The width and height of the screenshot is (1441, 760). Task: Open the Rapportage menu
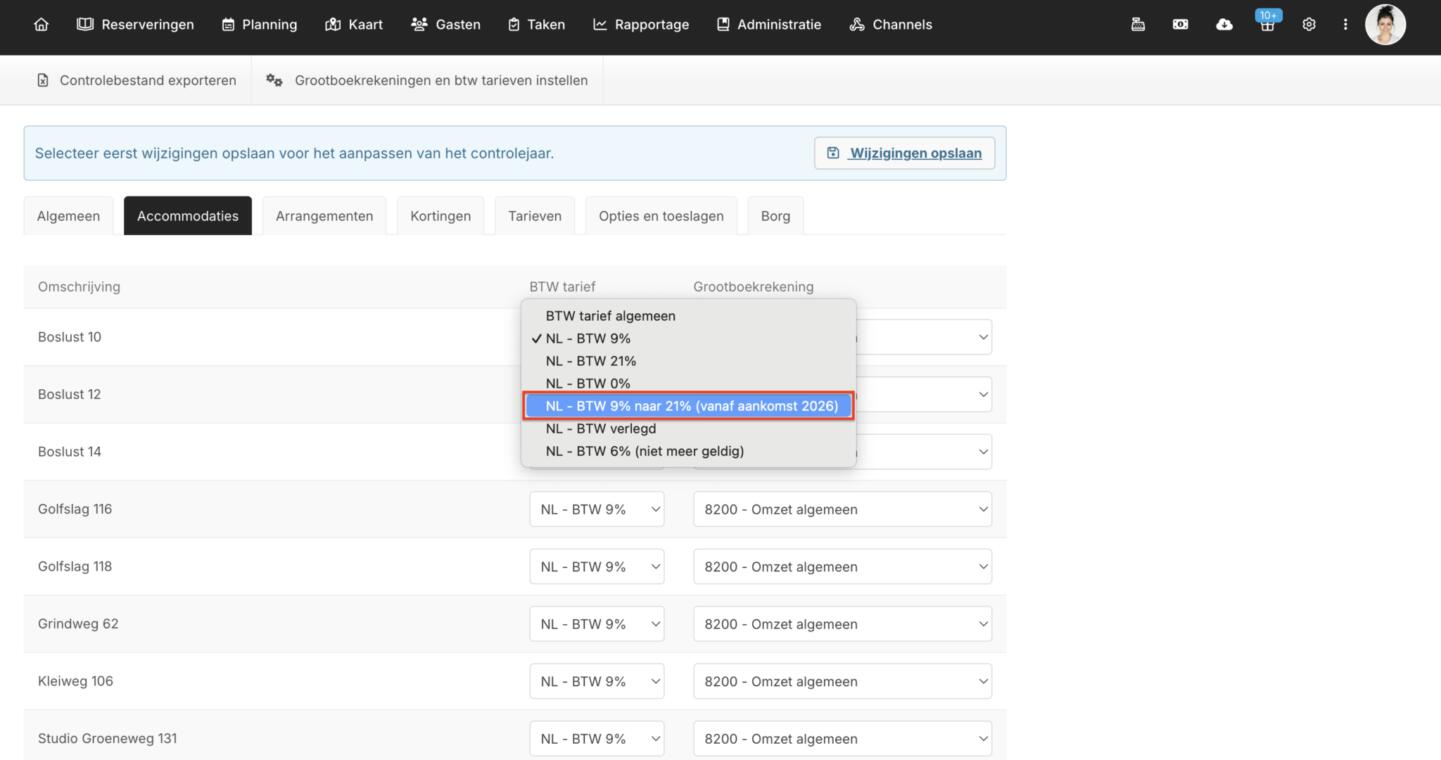641,25
